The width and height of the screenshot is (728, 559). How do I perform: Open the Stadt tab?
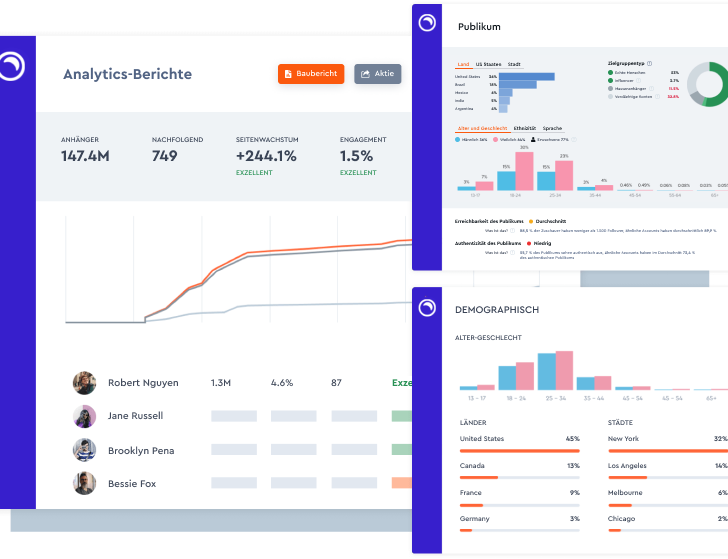[514, 64]
